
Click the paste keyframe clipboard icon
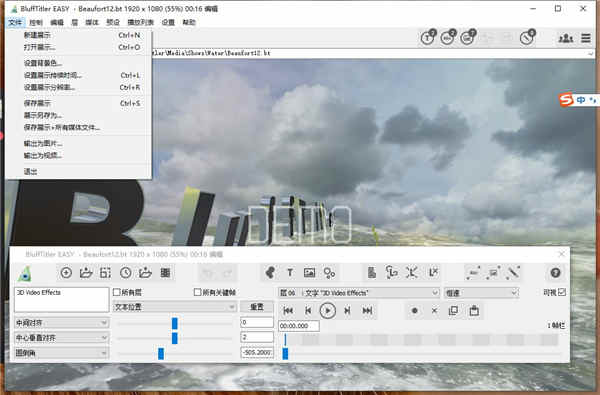(474, 311)
